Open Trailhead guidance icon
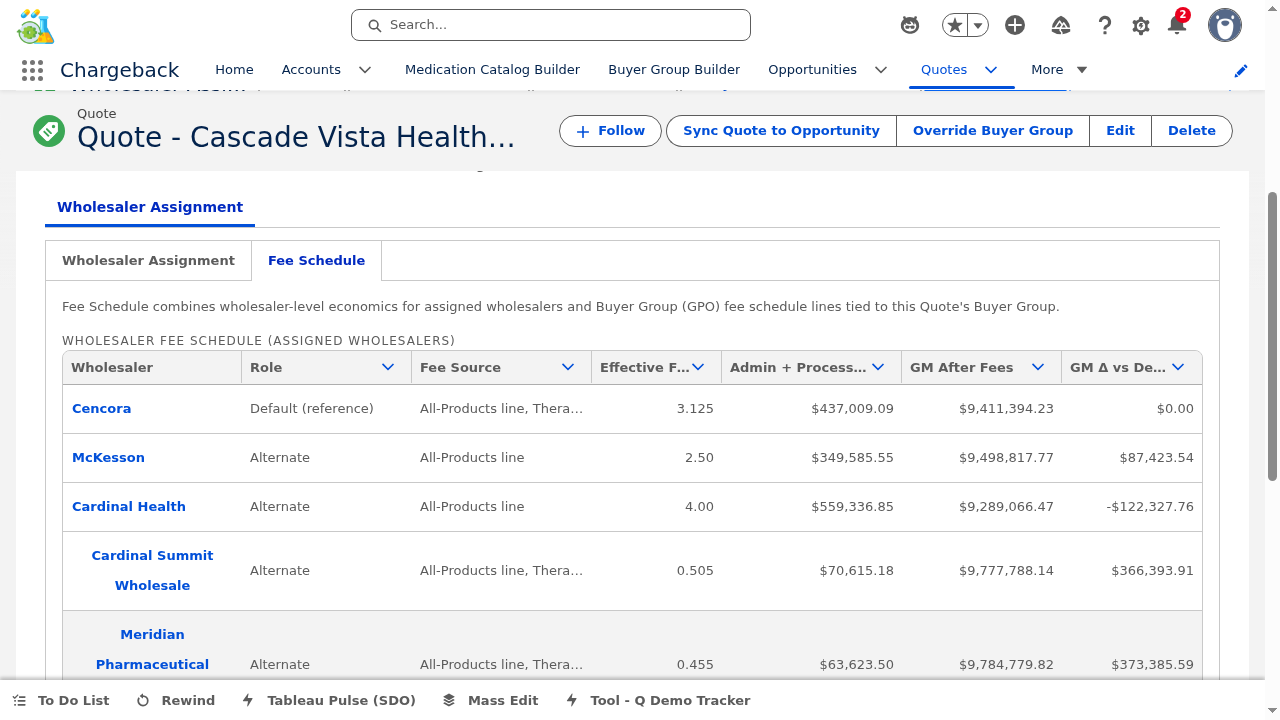Screen dimensions: 1280x720 pos(1061,25)
